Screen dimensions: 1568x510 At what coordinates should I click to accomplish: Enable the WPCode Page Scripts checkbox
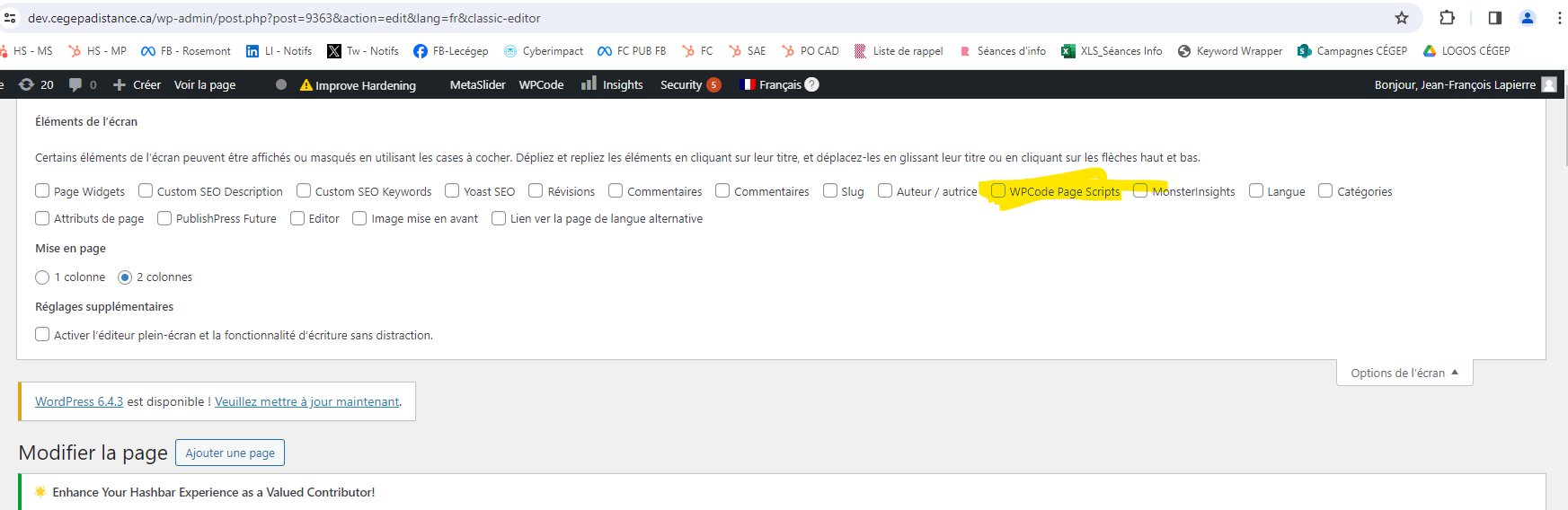998,190
